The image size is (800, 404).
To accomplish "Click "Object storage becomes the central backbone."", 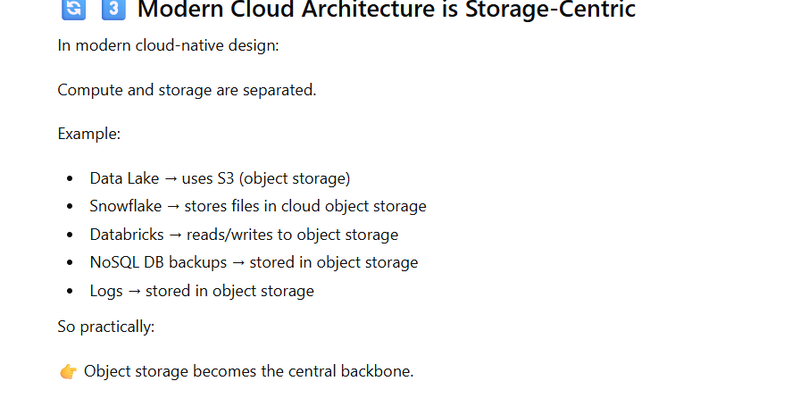I will click(249, 372).
